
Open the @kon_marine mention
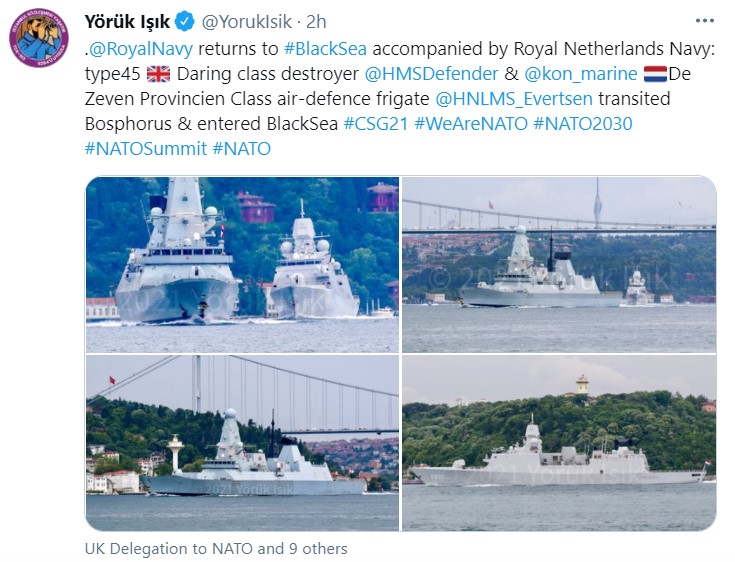pyautogui.click(x=581, y=74)
